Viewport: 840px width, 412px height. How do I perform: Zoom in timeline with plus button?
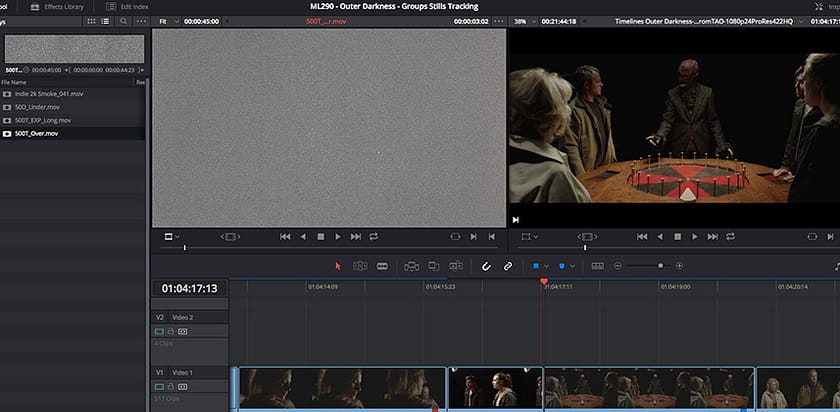pos(679,266)
